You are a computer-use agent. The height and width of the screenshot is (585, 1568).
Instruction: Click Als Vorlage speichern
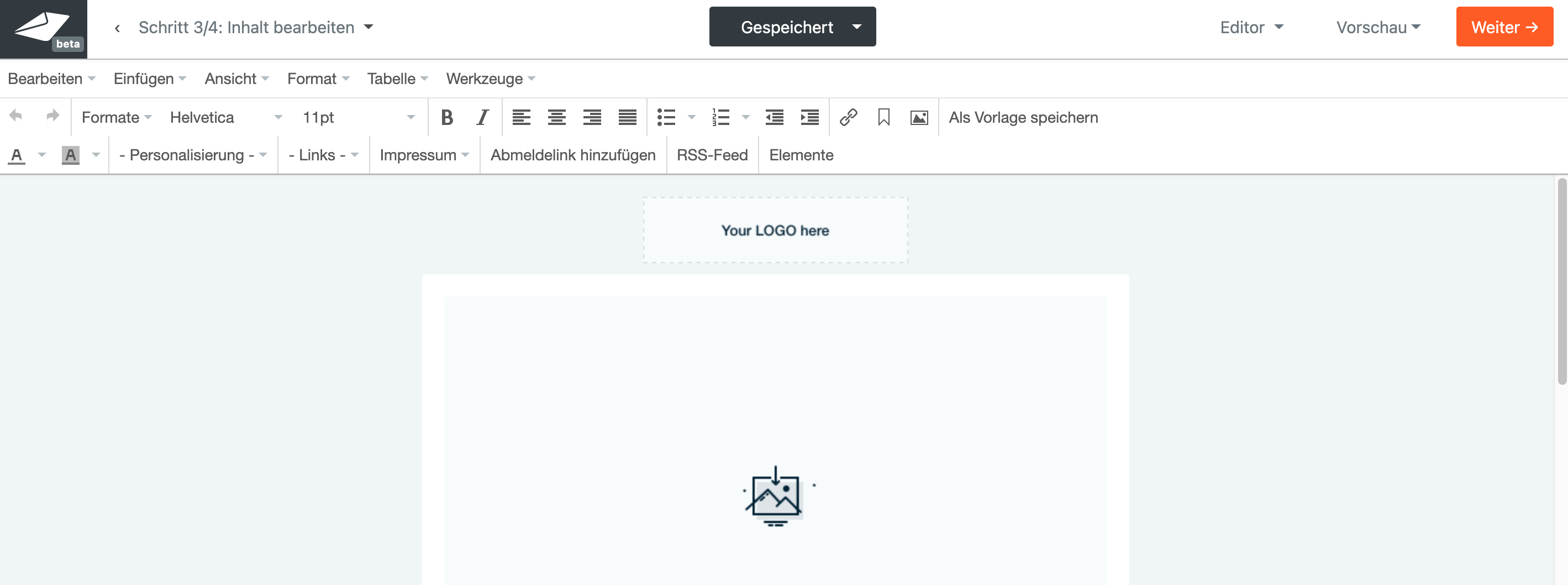click(1023, 117)
